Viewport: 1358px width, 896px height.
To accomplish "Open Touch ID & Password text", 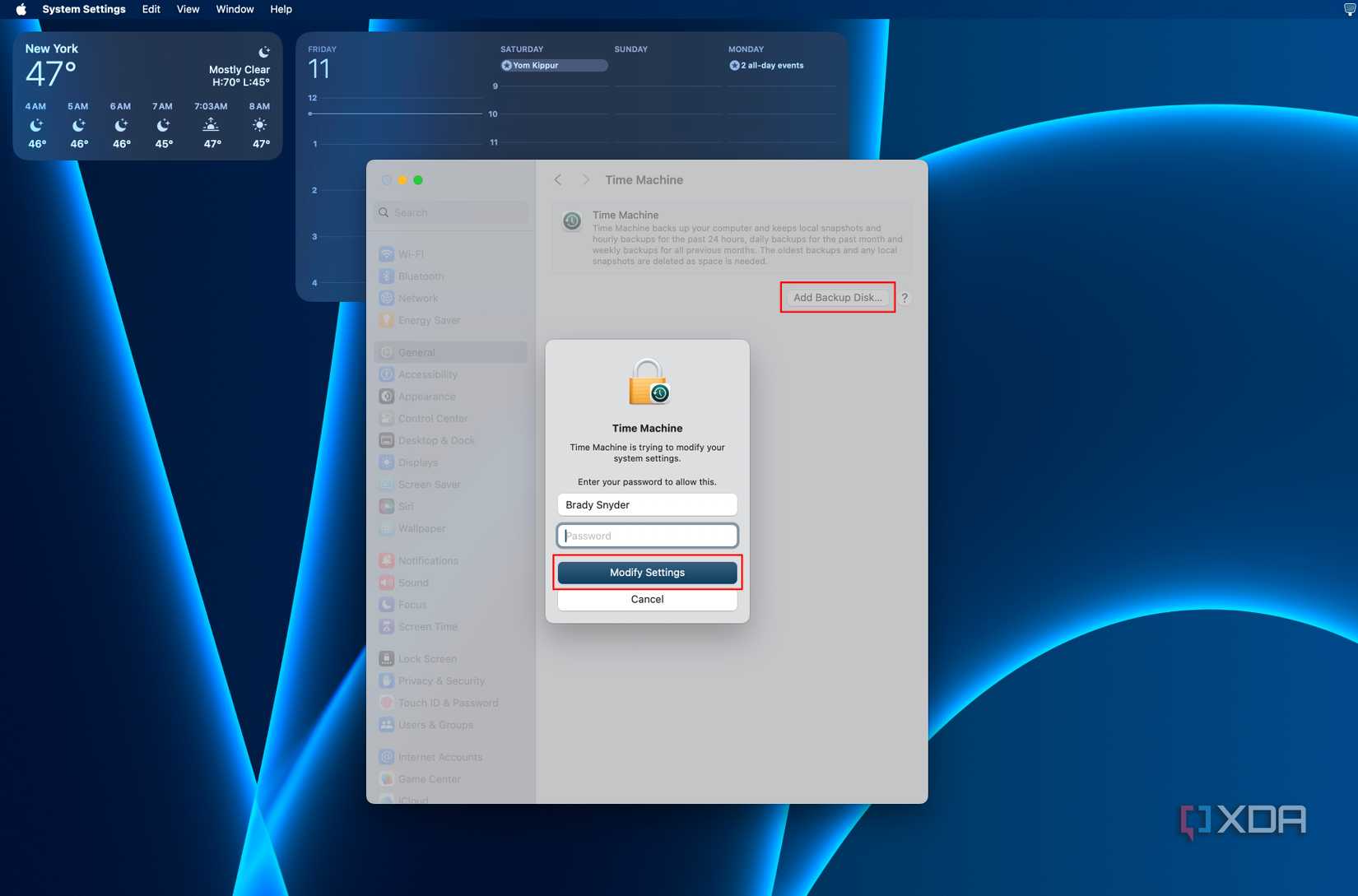I will 448,703.
